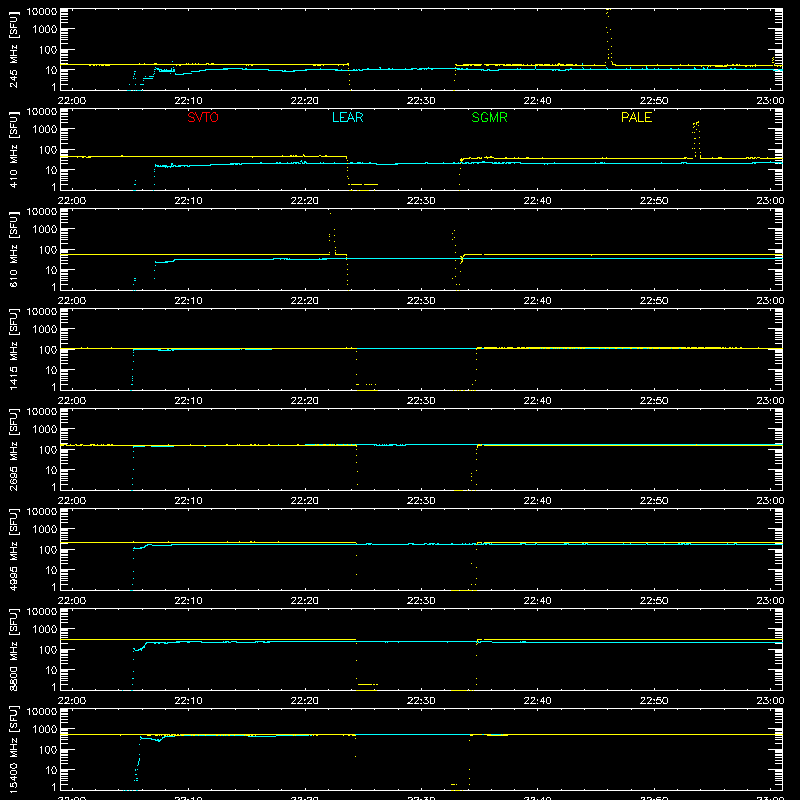Select the 4995 MHz [SFU] axis label

(x=13, y=549)
